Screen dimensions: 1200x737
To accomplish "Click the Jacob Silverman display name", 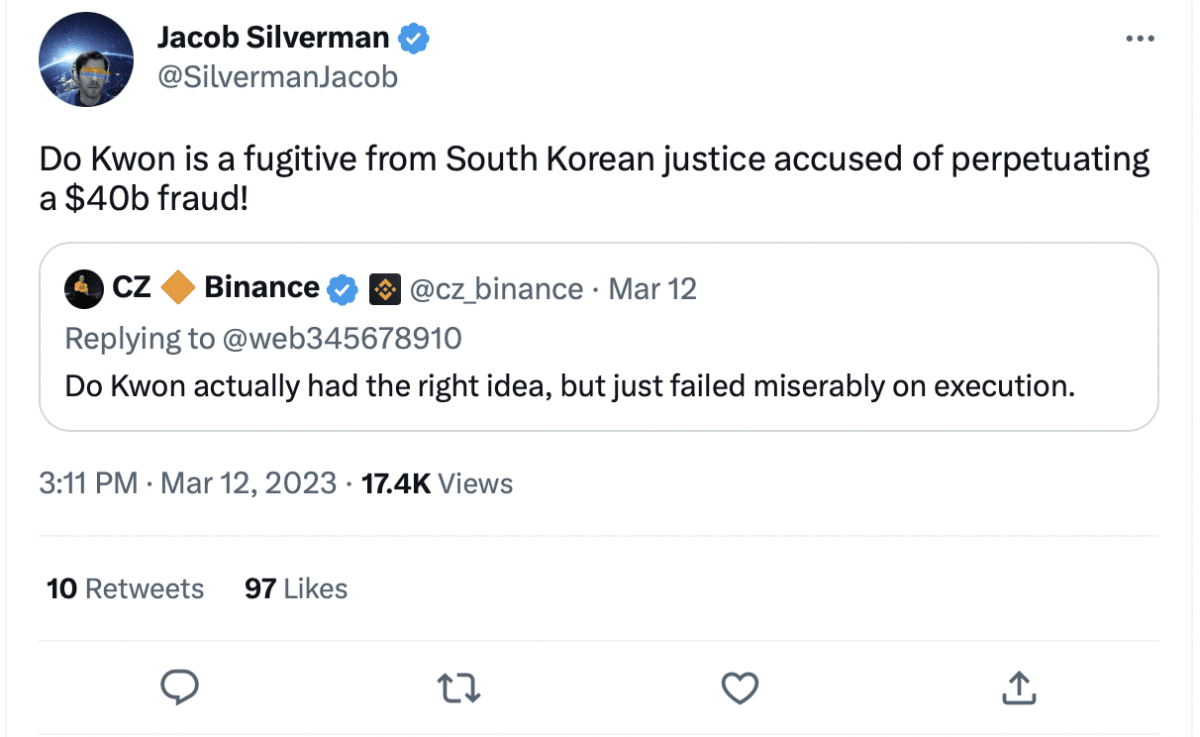I will pyautogui.click(x=272, y=38).
